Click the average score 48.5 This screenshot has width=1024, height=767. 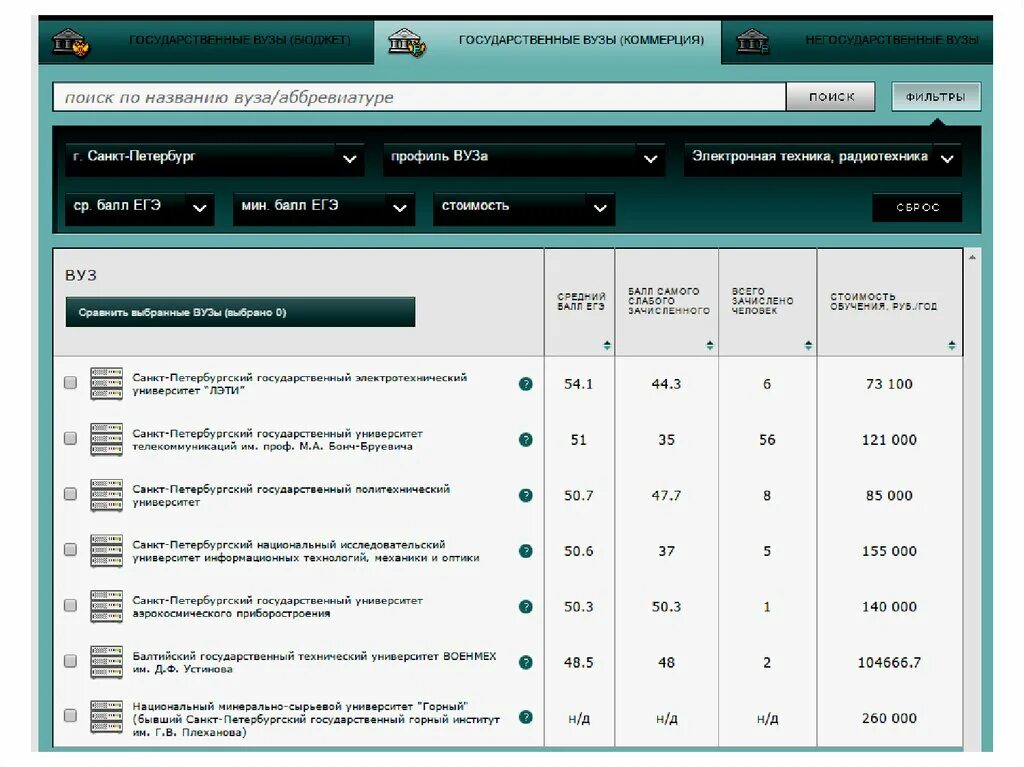[579, 662]
